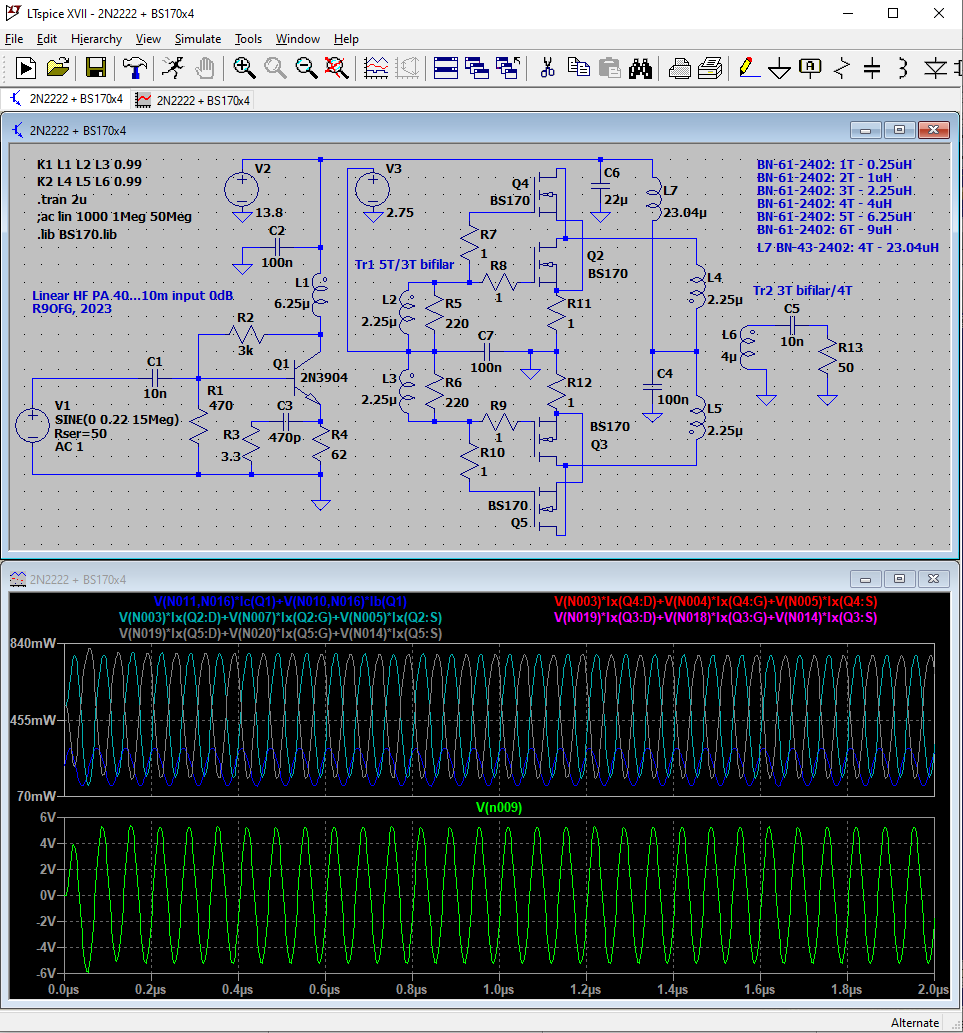The image size is (963, 1033).
Task: Click gray trace label for Q5 power
Action: click(x=280, y=633)
